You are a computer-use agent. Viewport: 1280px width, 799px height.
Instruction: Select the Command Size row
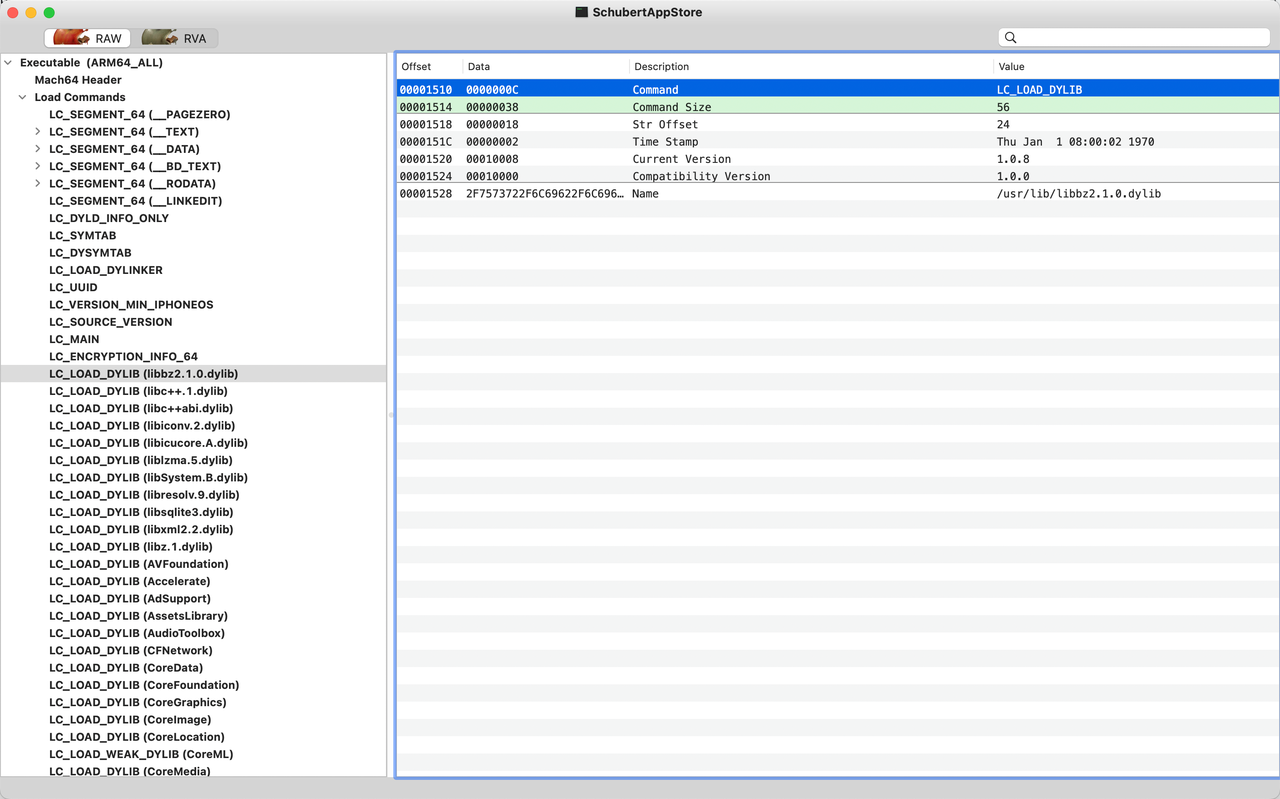point(838,107)
